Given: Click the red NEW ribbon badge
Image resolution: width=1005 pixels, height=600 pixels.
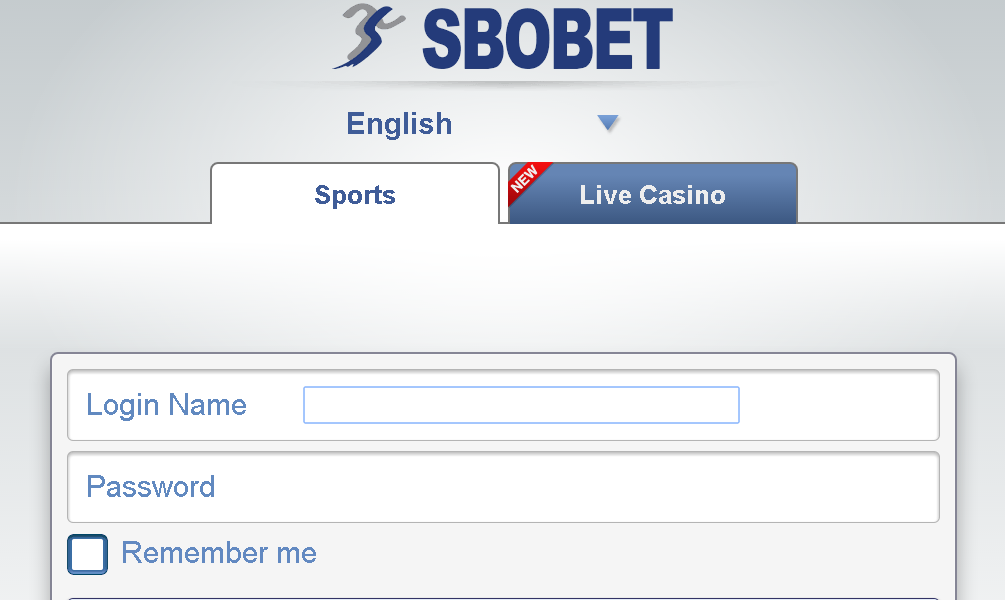Looking at the screenshot, I should coord(525,180).
